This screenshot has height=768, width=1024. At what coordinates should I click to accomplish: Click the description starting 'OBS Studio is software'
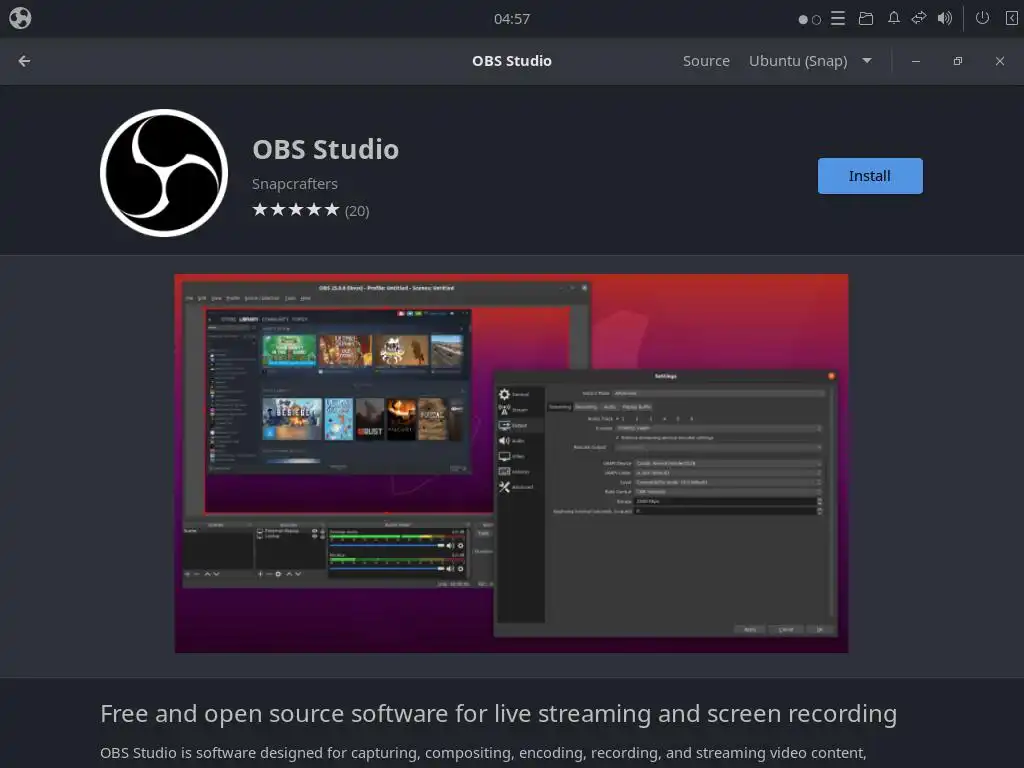point(483,753)
